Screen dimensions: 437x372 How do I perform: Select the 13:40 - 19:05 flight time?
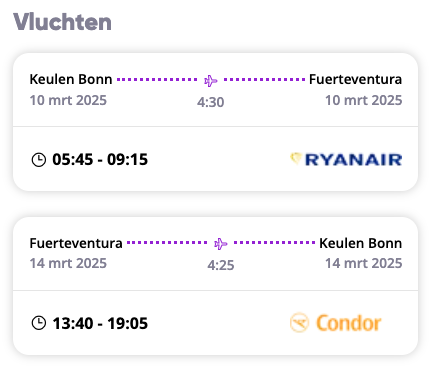tap(100, 323)
